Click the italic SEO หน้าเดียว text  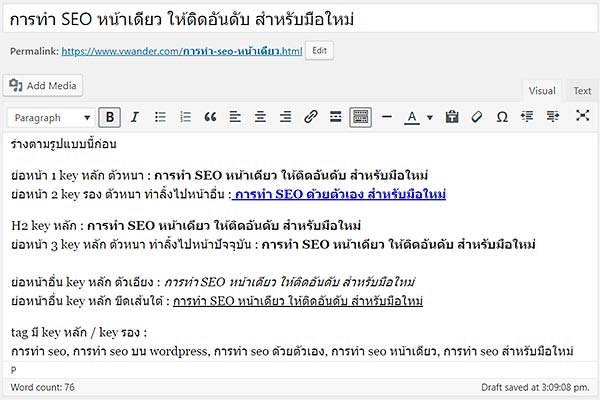tap(290, 282)
